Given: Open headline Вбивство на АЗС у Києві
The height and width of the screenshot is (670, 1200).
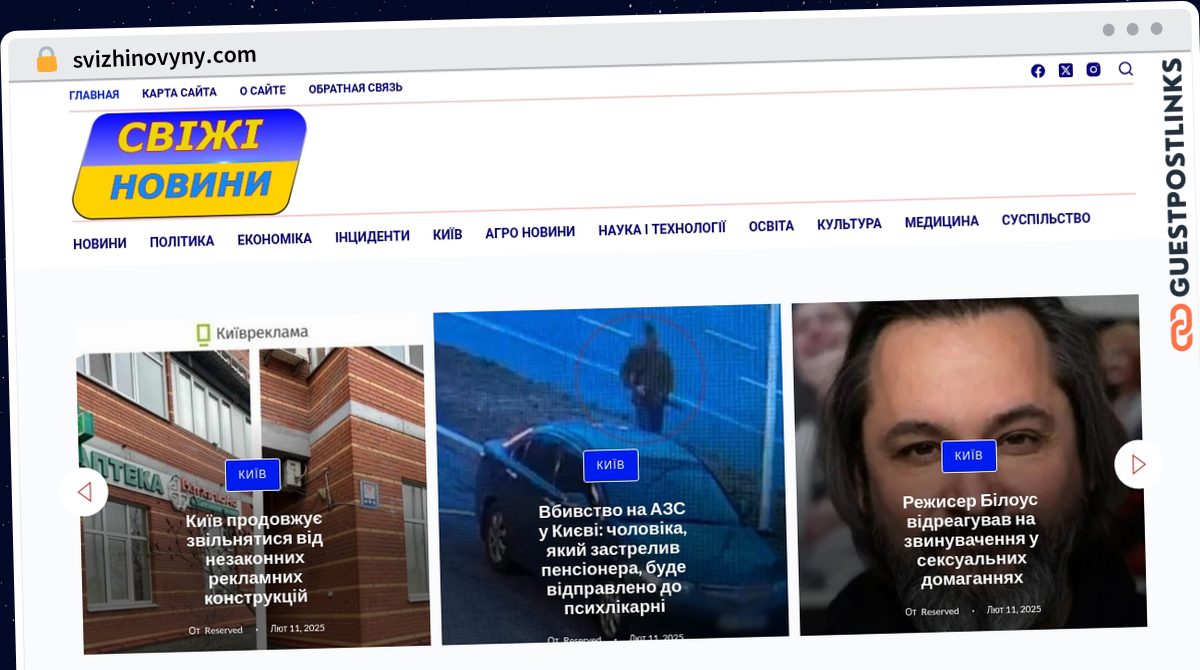Looking at the screenshot, I should point(612,558).
